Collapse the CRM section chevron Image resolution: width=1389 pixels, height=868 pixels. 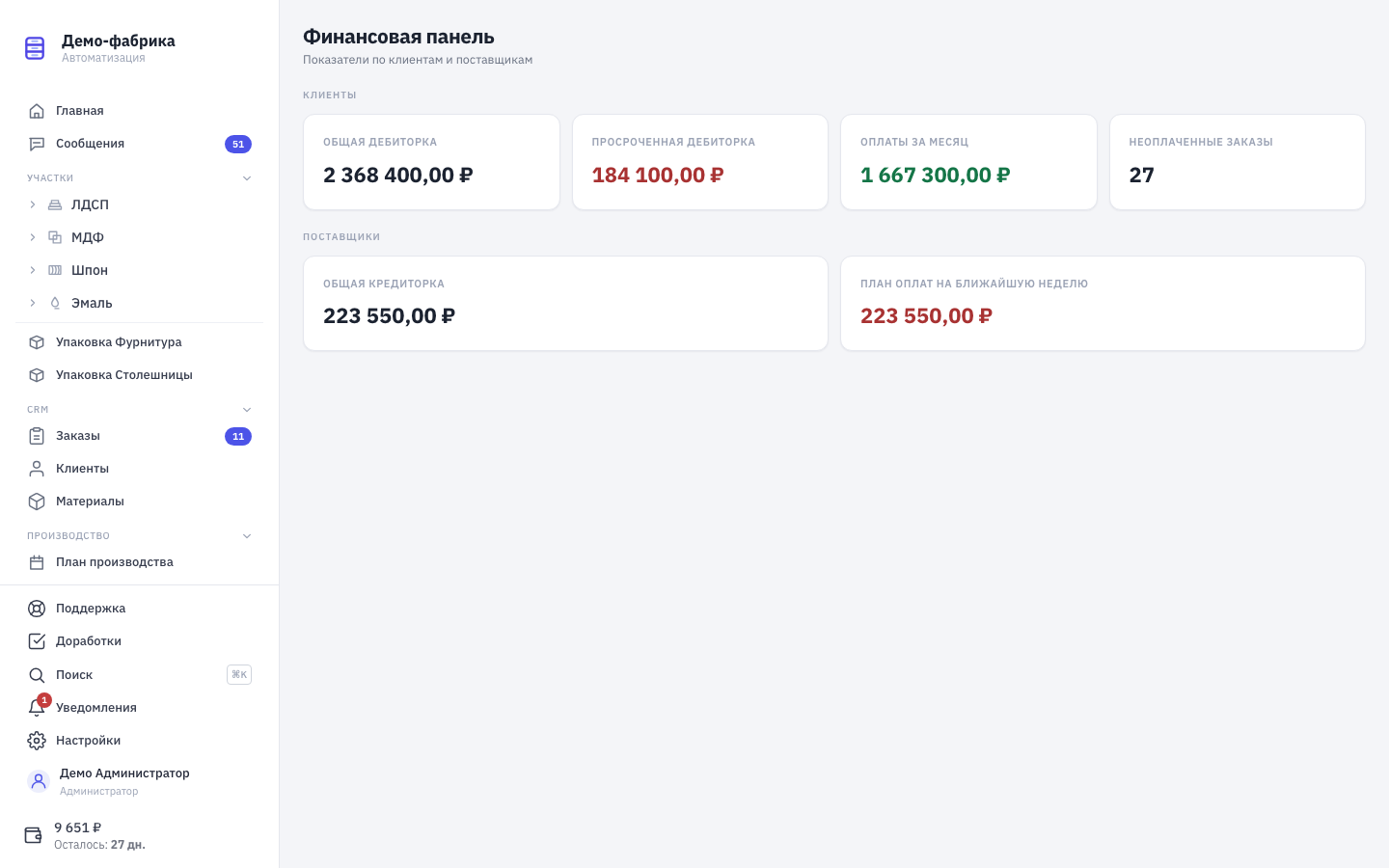click(247, 410)
